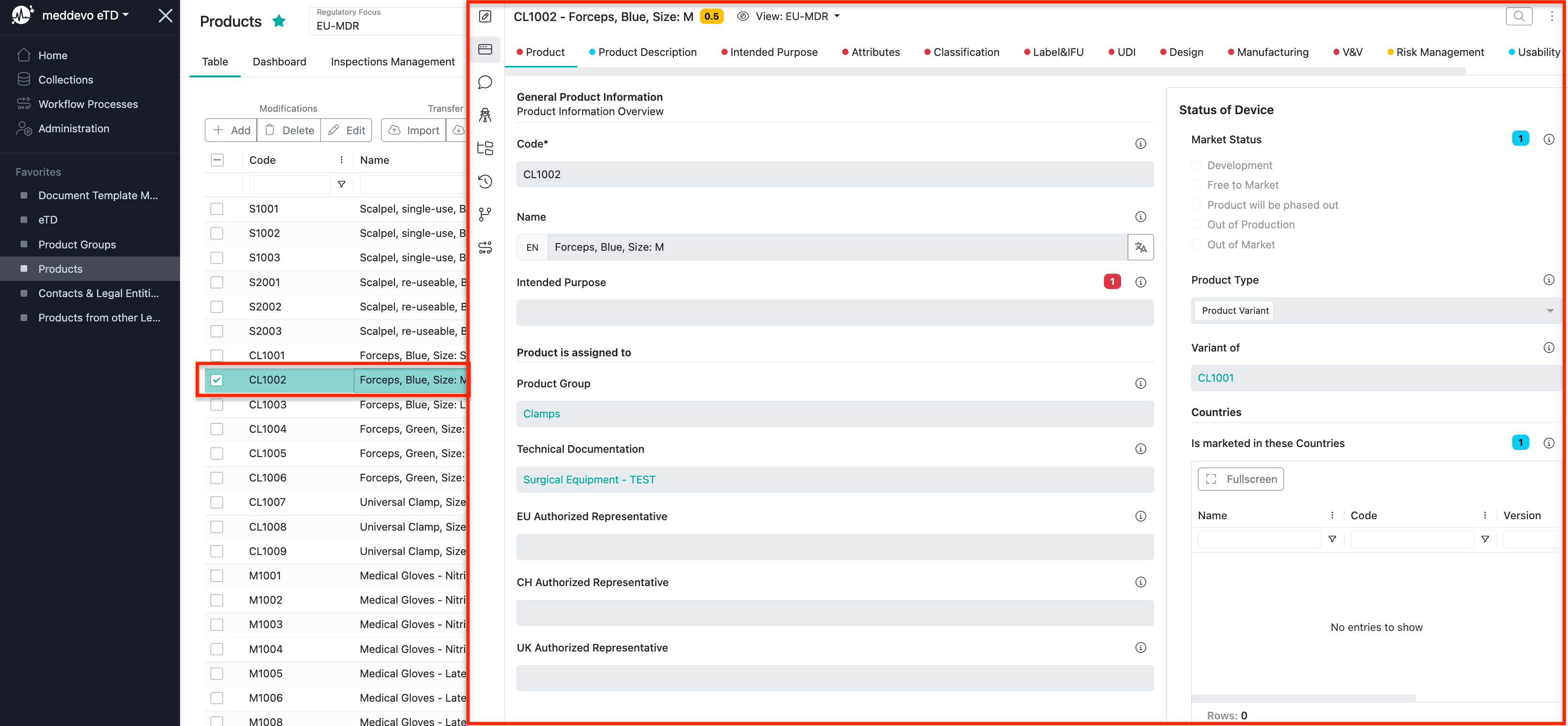Open the three-dot menu in detail header
Image resolution: width=1568 pixels, height=726 pixels.
(1552, 16)
